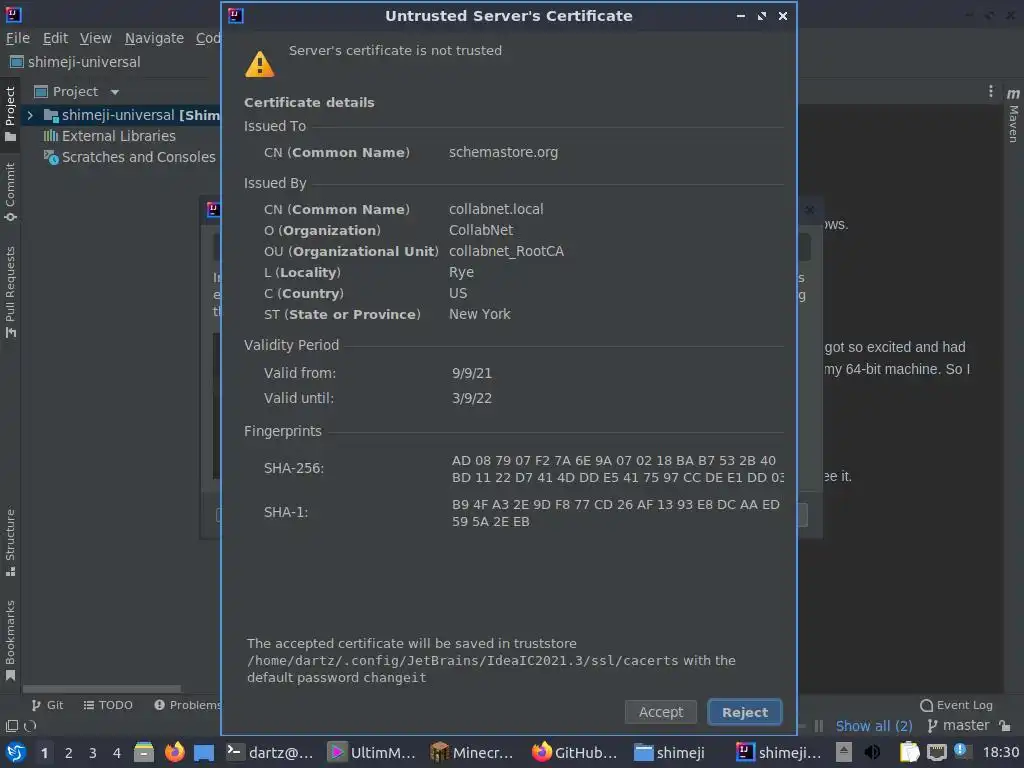Open the Maven tool window
The image size is (1024, 768).
click(1013, 116)
